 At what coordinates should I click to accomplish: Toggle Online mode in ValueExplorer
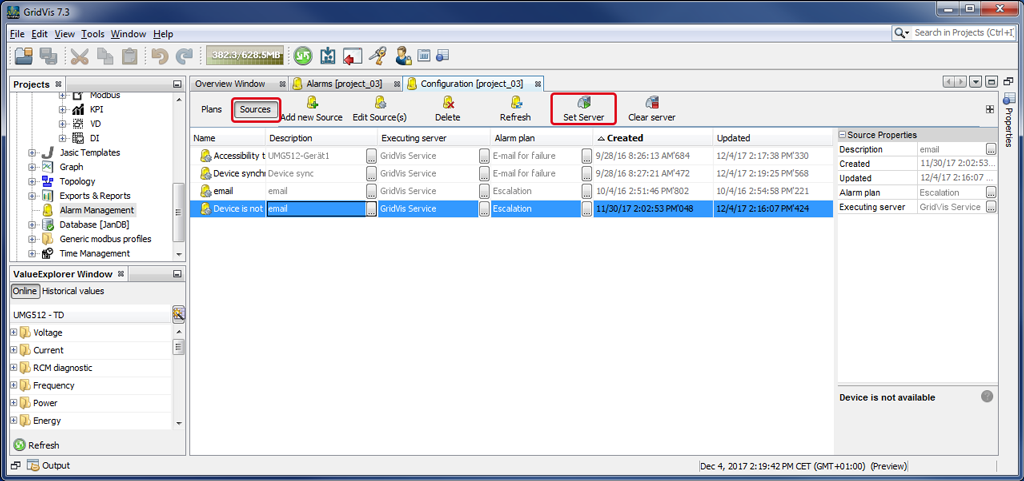point(24,291)
